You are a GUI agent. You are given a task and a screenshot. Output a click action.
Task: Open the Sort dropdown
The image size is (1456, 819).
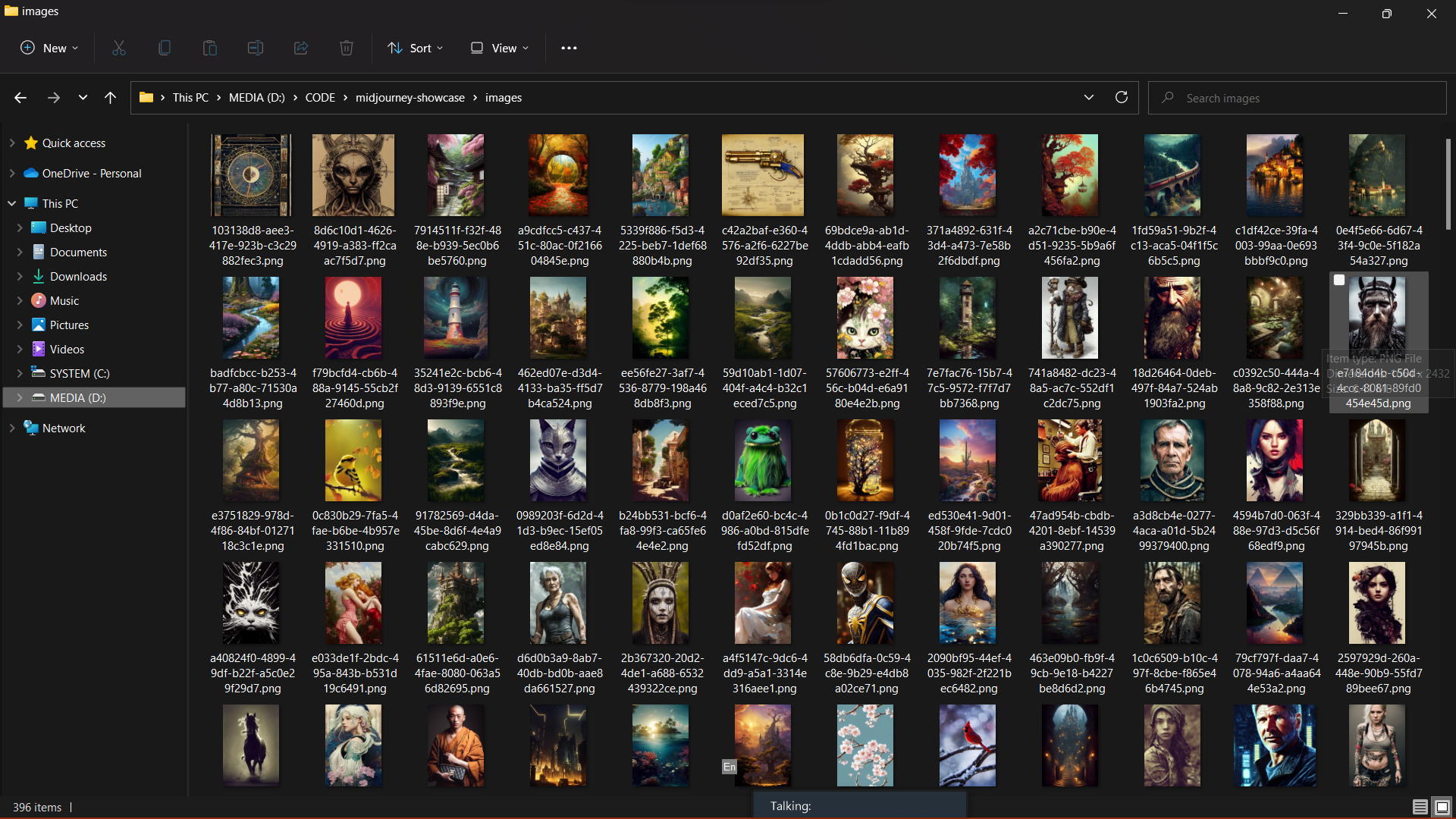[x=416, y=48]
